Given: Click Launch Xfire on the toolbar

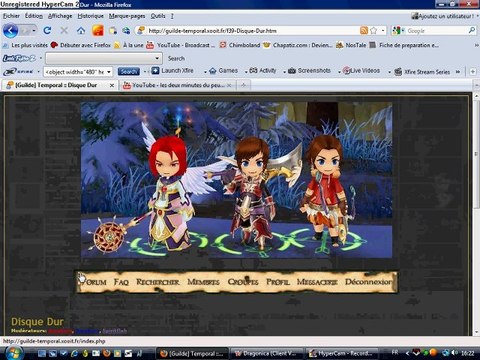Looking at the screenshot, I should coord(173,71).
